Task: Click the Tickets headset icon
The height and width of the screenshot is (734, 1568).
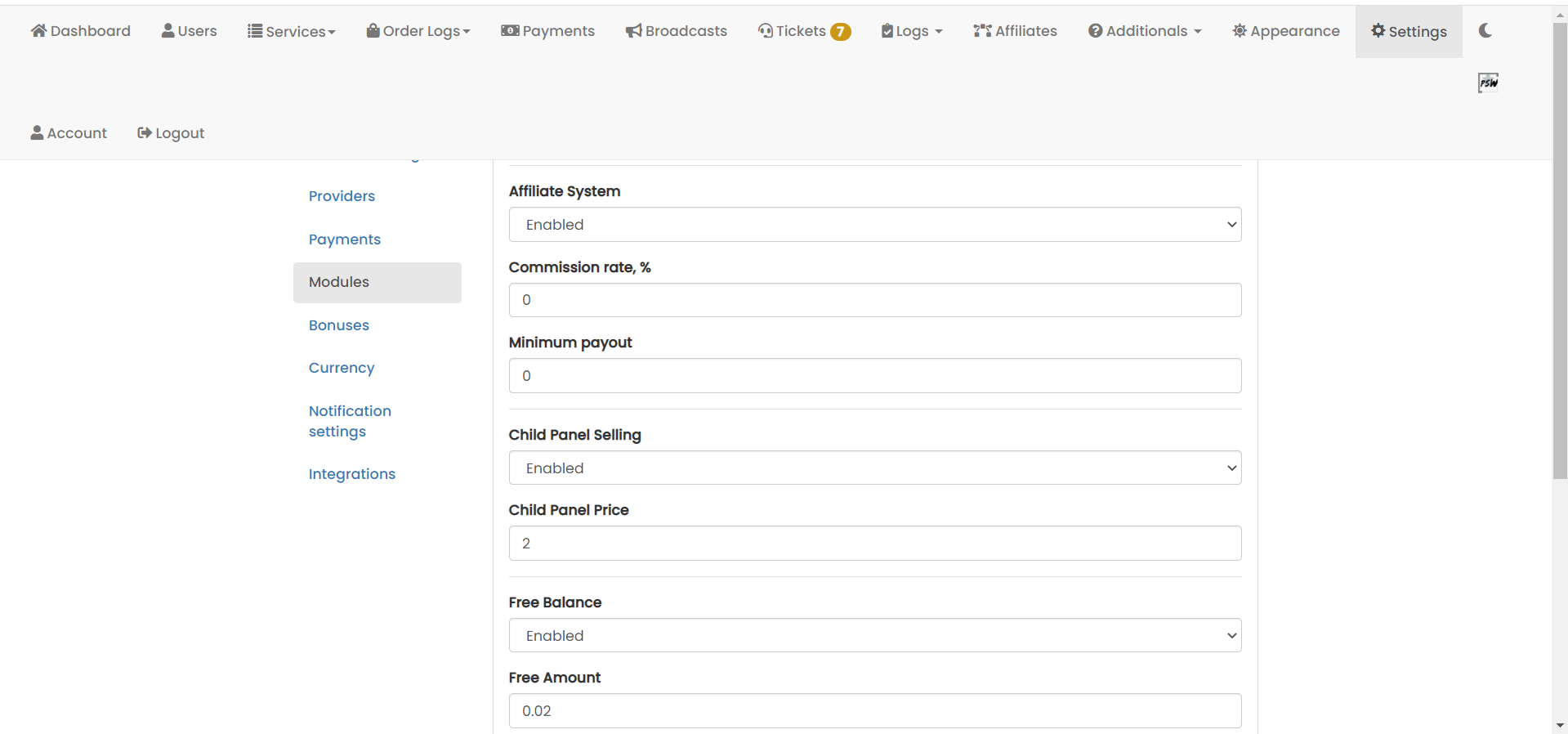Action: 766,30
